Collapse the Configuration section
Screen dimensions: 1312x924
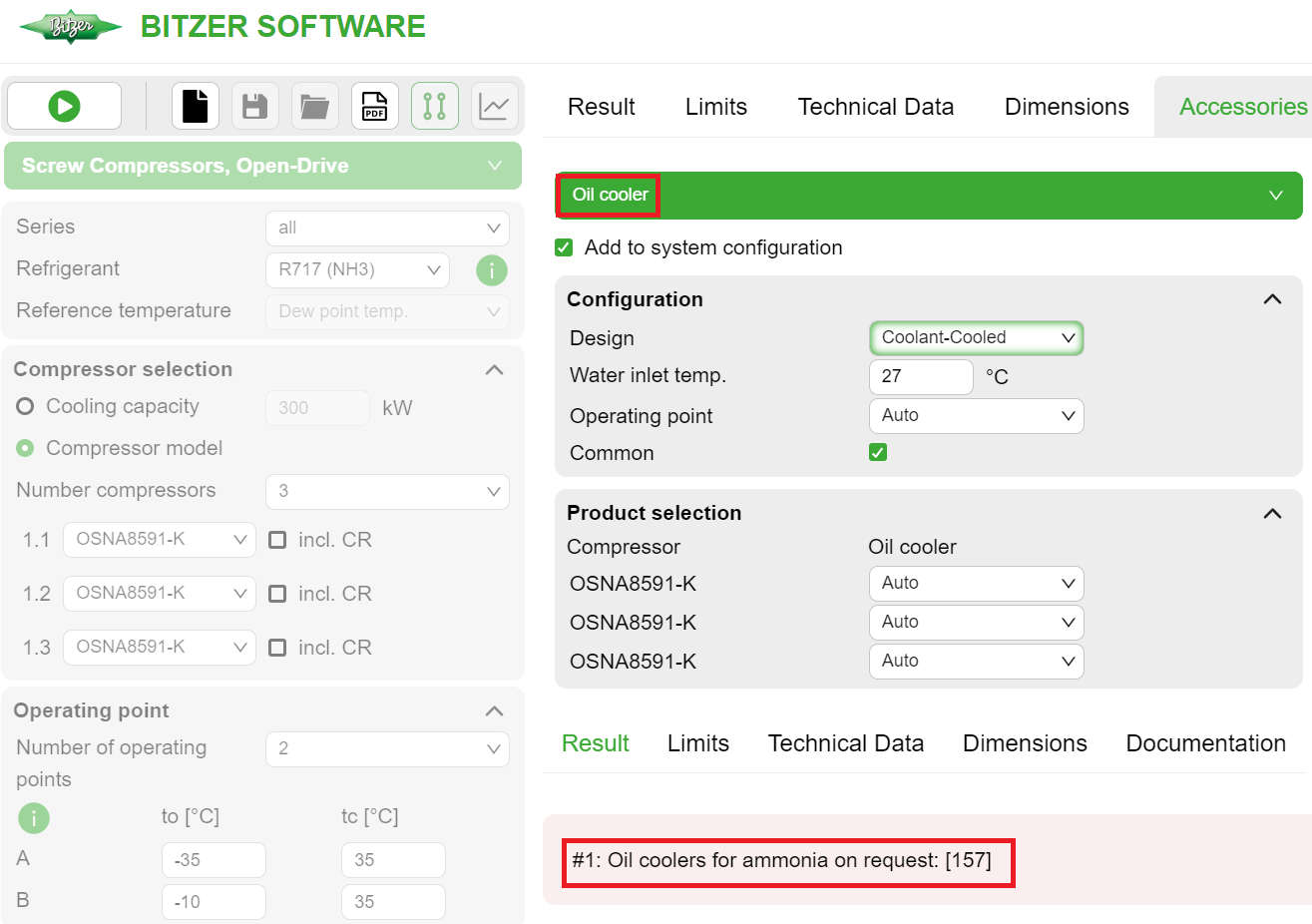click(1271, 298)
